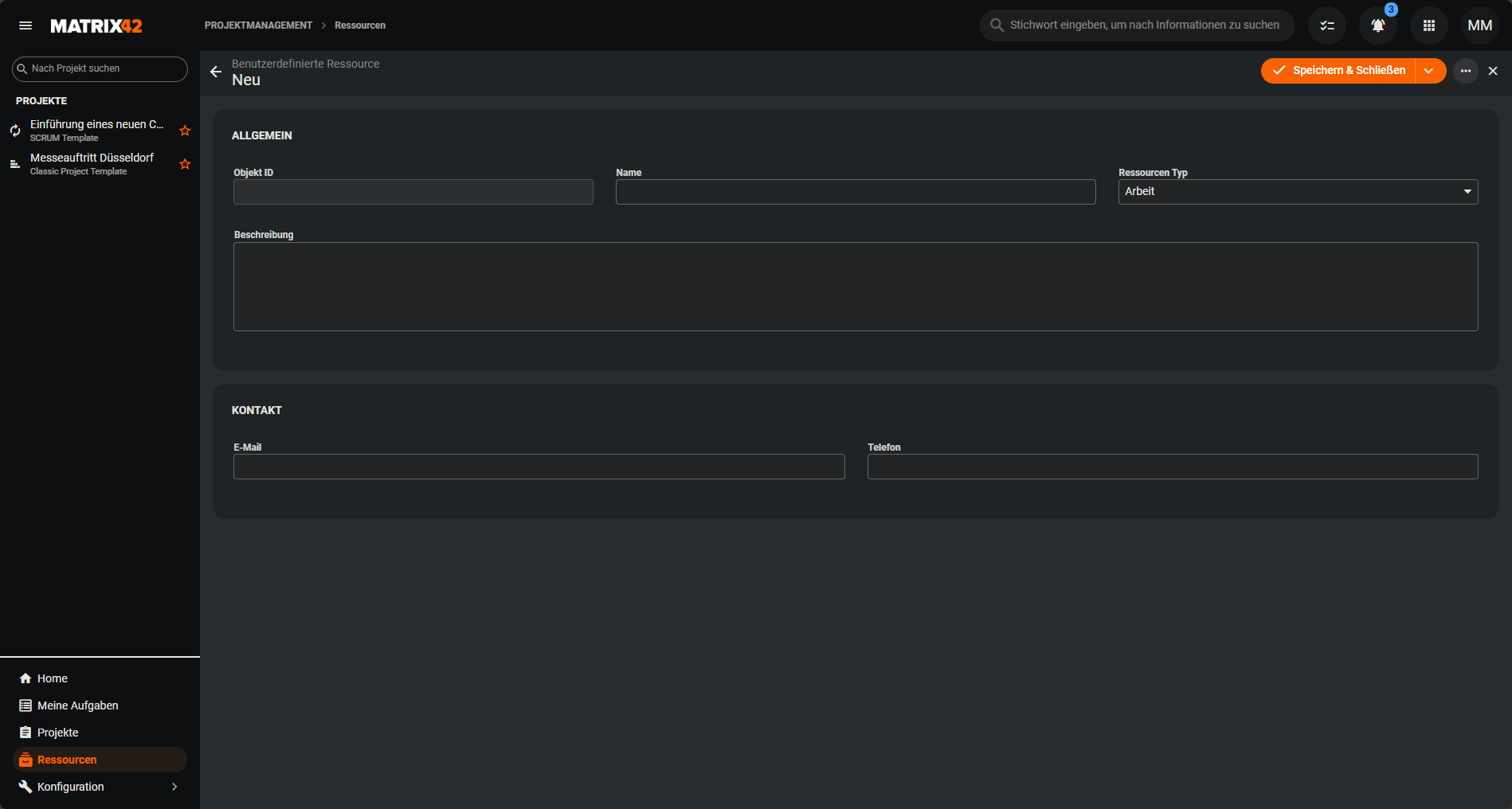Open the three-dot more actions menu
This screenshot has height=809, width=1512.
[1466, 71]
